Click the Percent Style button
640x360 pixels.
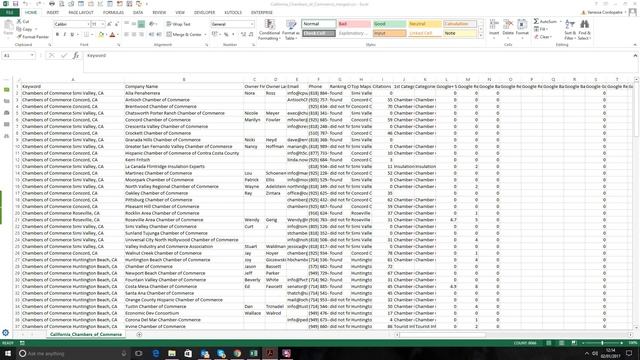(x=226, y=35)
